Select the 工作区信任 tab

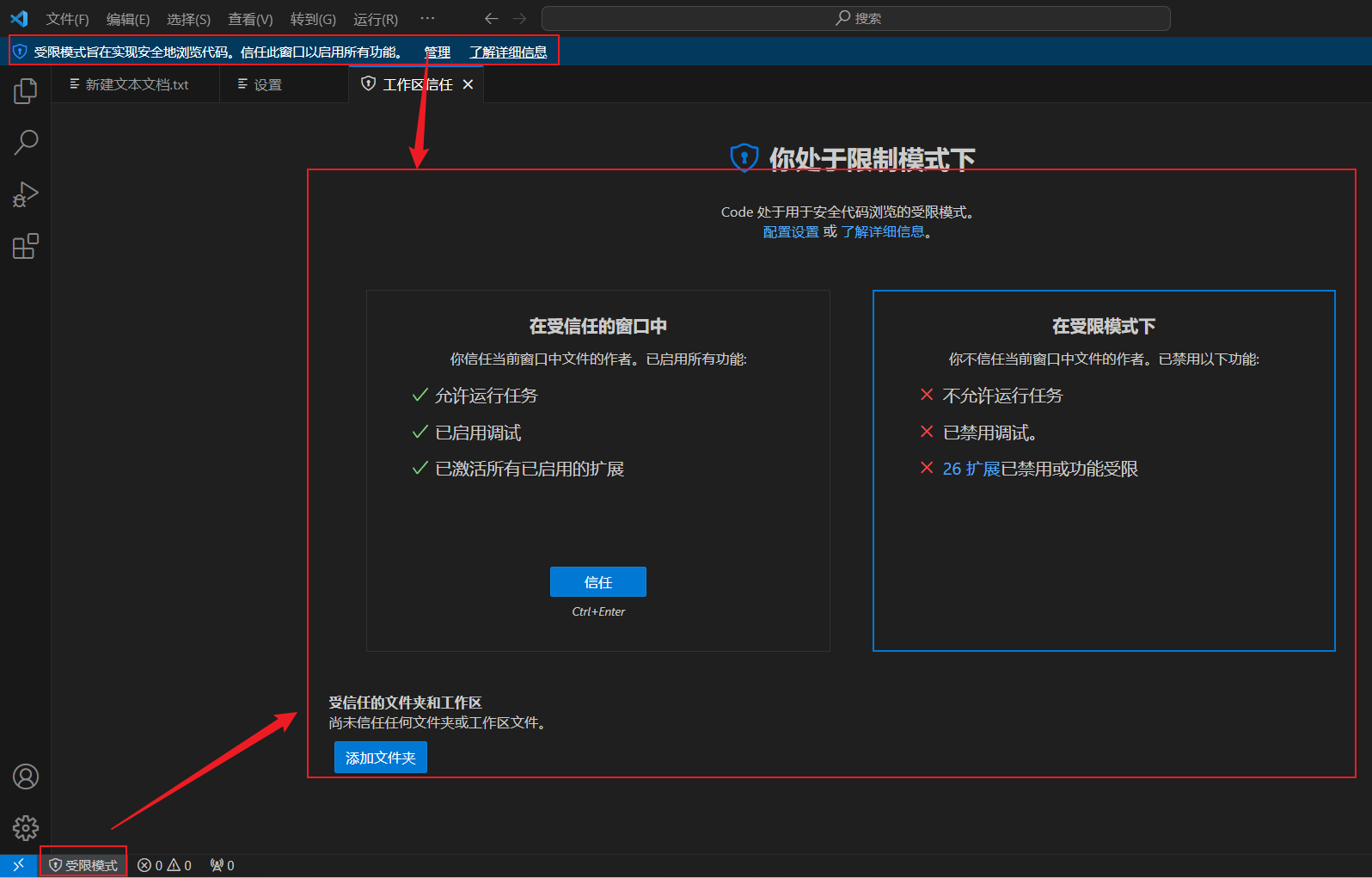pos(417,84)
